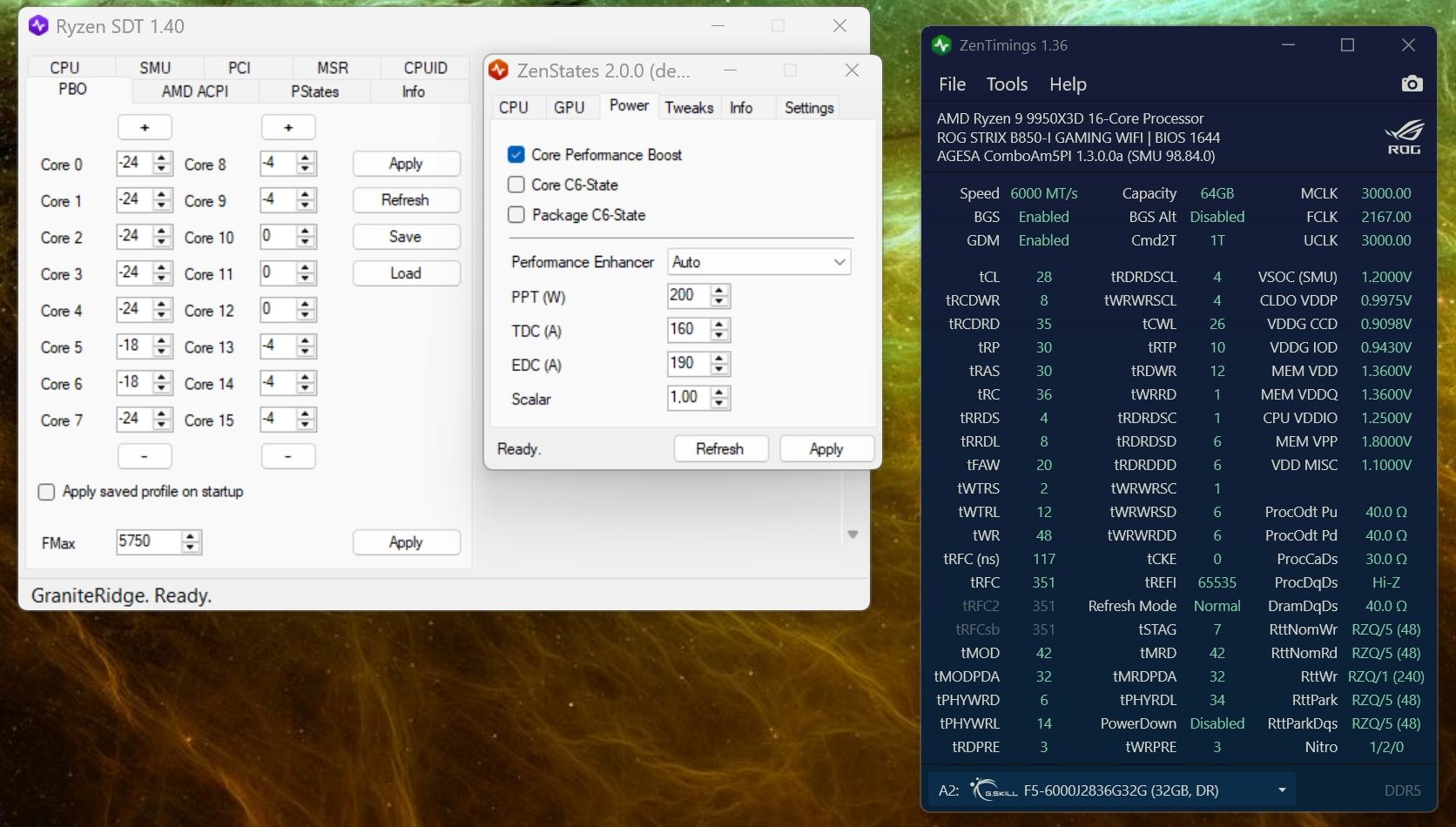Click the Core 15 offset stepper
Screen dimensions: 1456x827
tap(306, 420)
